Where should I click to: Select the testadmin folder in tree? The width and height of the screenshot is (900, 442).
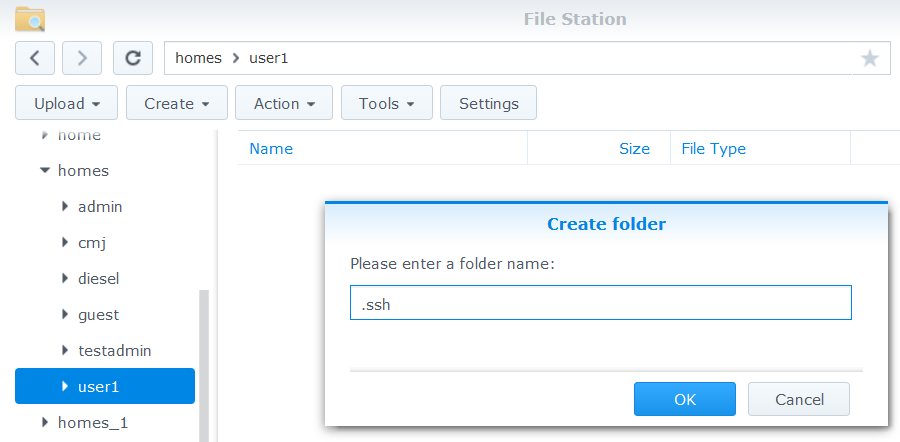point(115,350)
